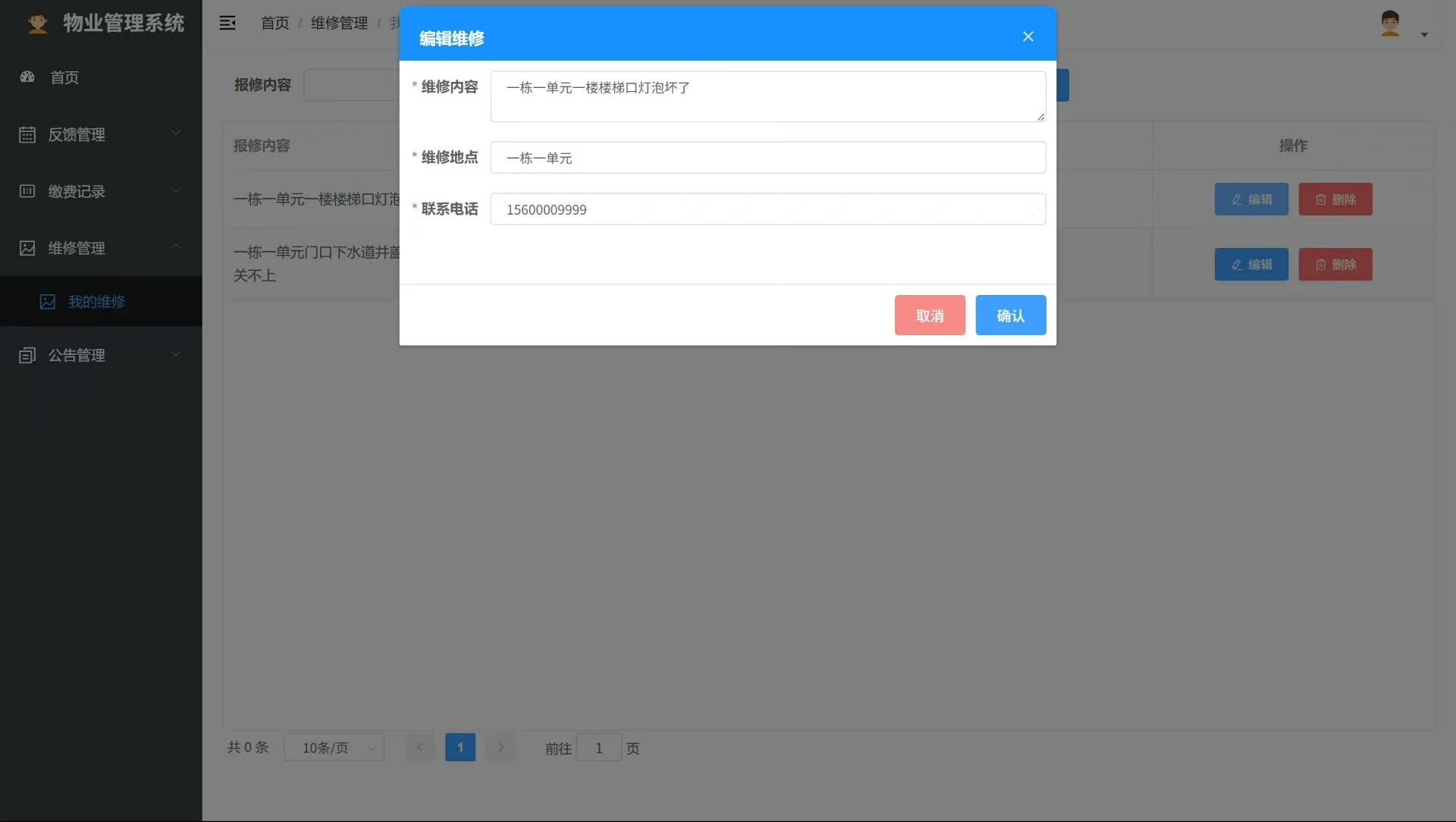Click the 公告管理 document icon

click(27, 355)
